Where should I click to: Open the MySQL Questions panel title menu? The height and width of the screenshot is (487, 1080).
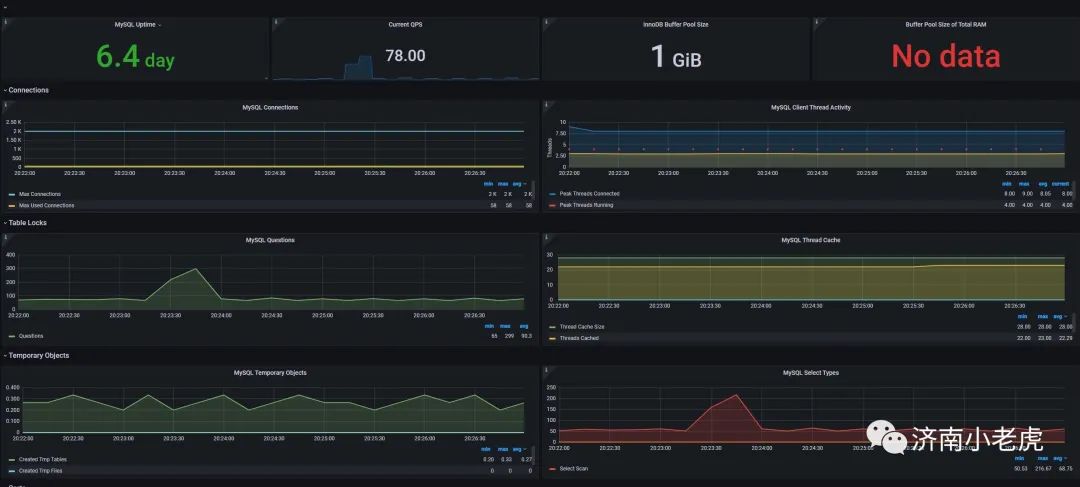click(270, 240)
